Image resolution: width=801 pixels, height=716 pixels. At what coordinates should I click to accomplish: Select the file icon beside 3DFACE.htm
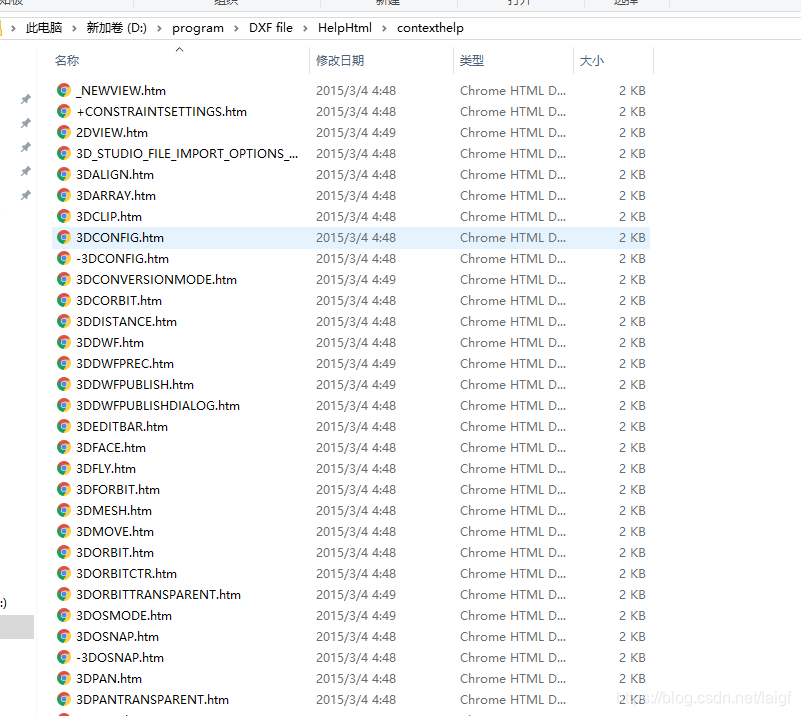[64, 447]
